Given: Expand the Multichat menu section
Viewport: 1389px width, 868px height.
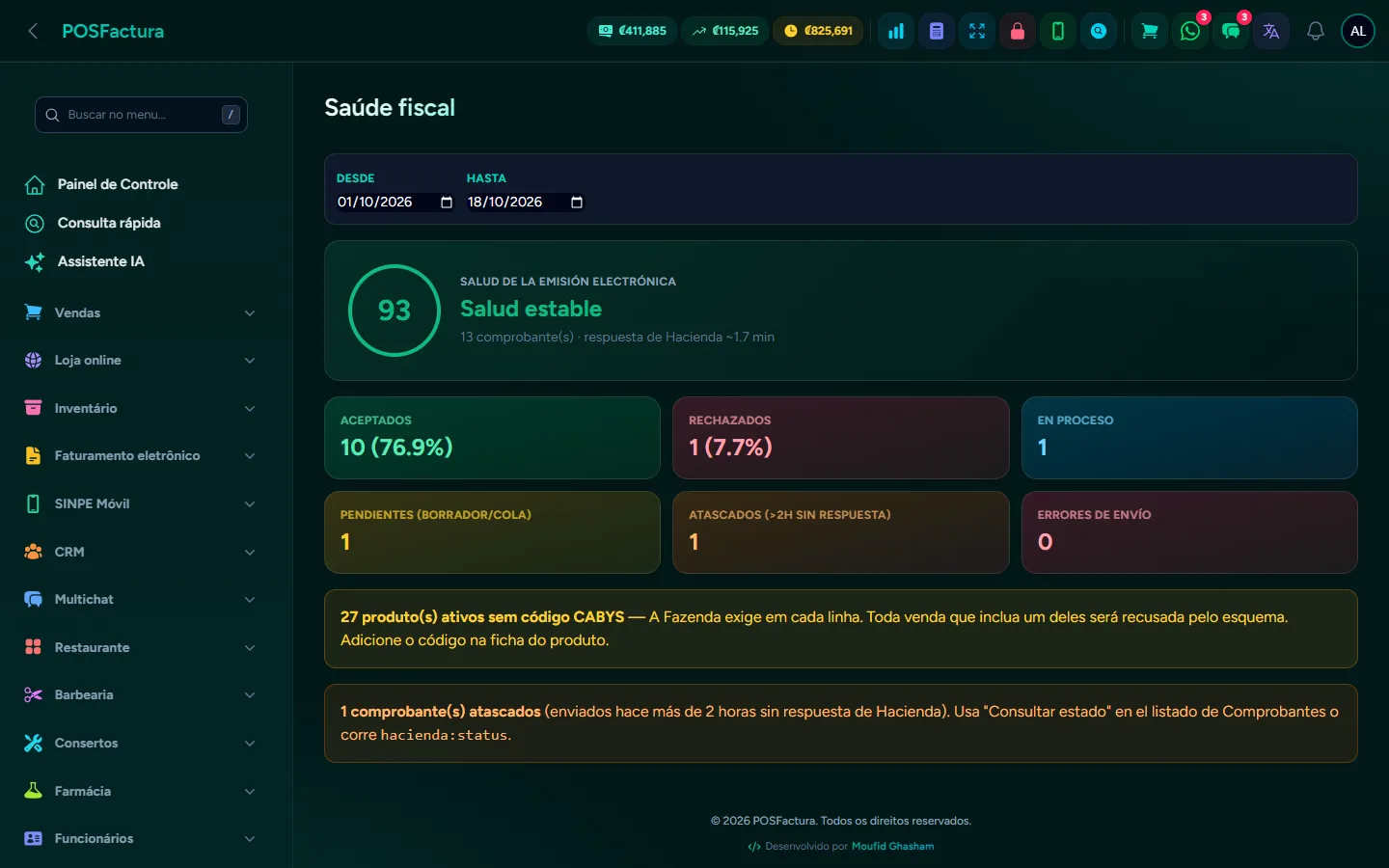Looking at the screenshot, I should click(x=141, y=599).
